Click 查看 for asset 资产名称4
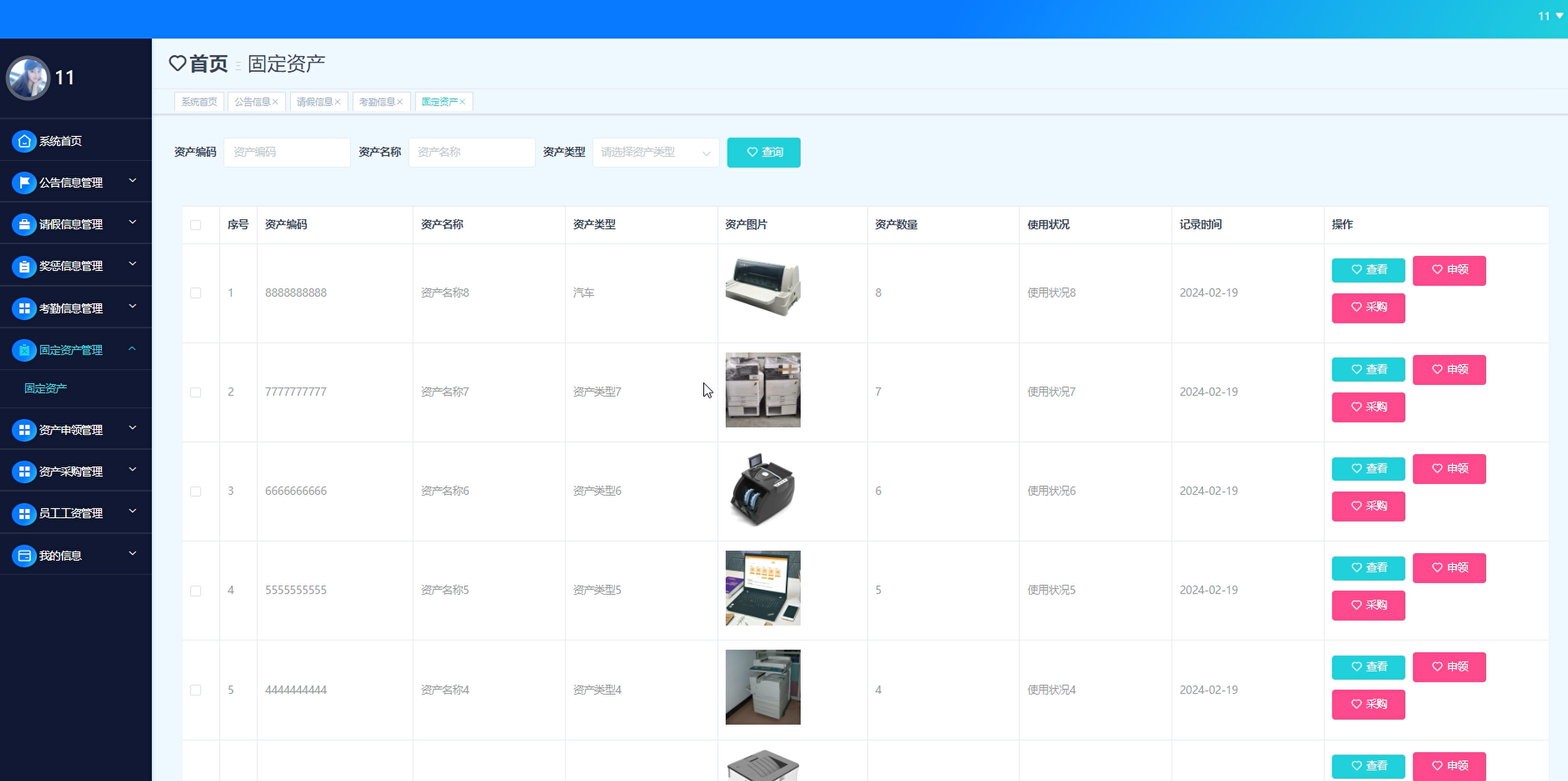Screen dimensions: 1568x781 [x=1368, y=667]
